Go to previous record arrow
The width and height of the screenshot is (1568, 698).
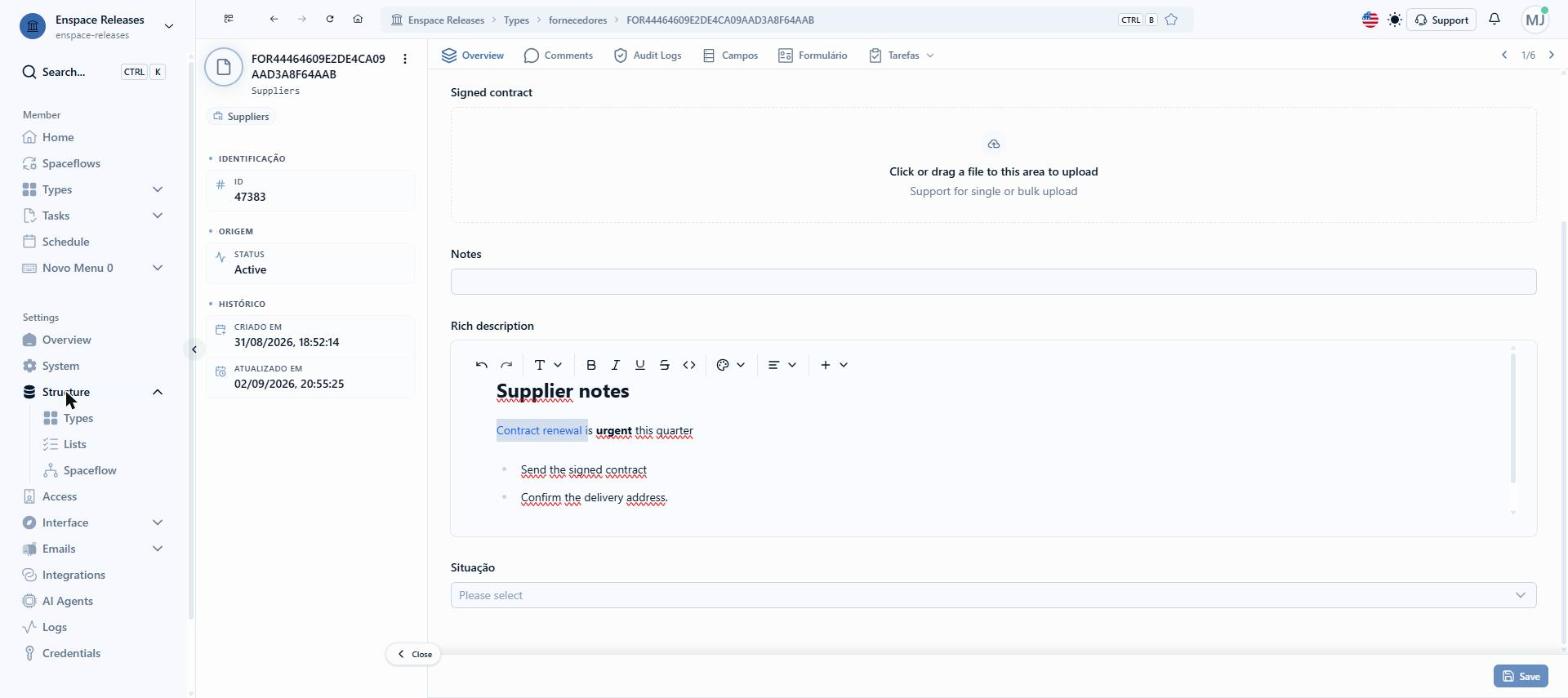click(x=1504, y=55)
